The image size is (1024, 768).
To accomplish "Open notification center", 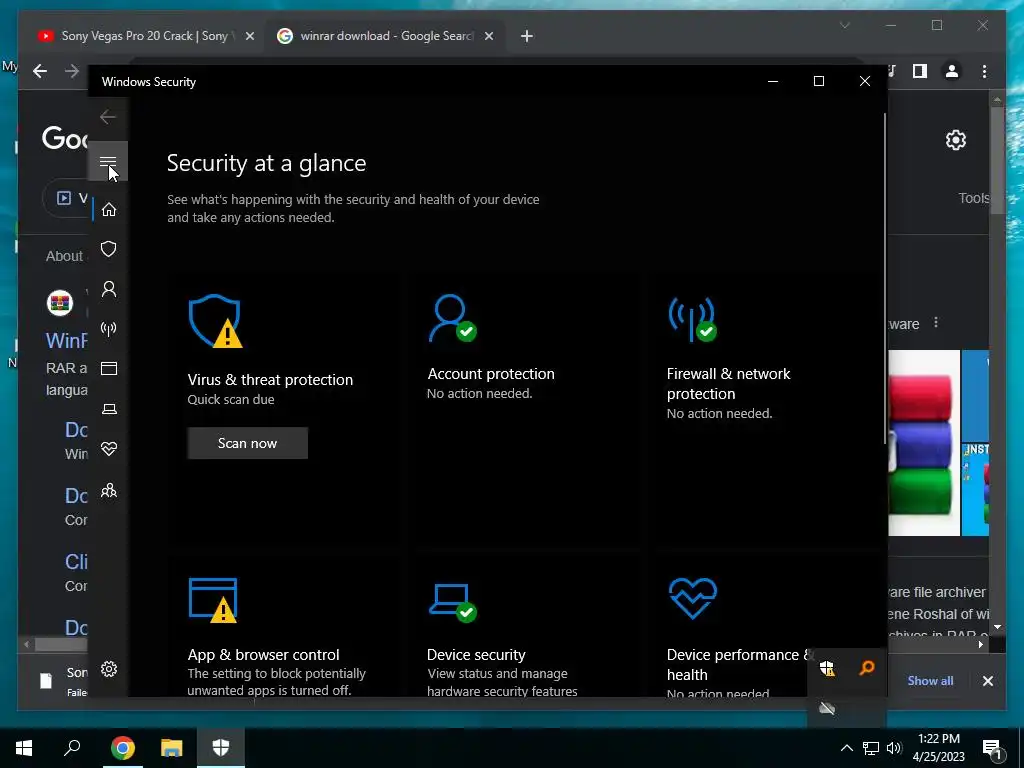I will (x=992, y=748).
